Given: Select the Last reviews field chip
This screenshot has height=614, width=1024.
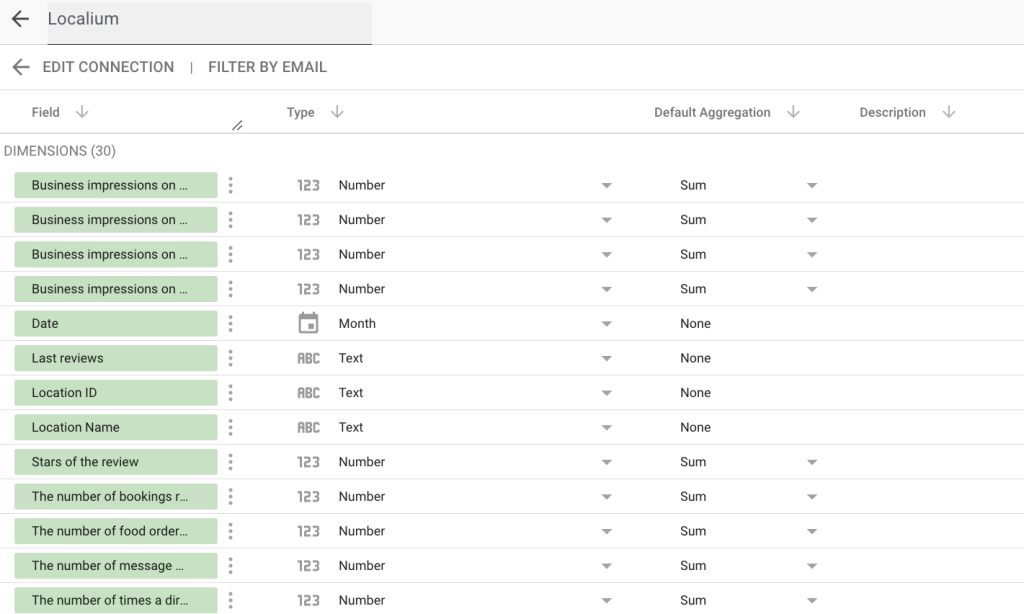Looking at the screenshot, I should pos(116,358).
